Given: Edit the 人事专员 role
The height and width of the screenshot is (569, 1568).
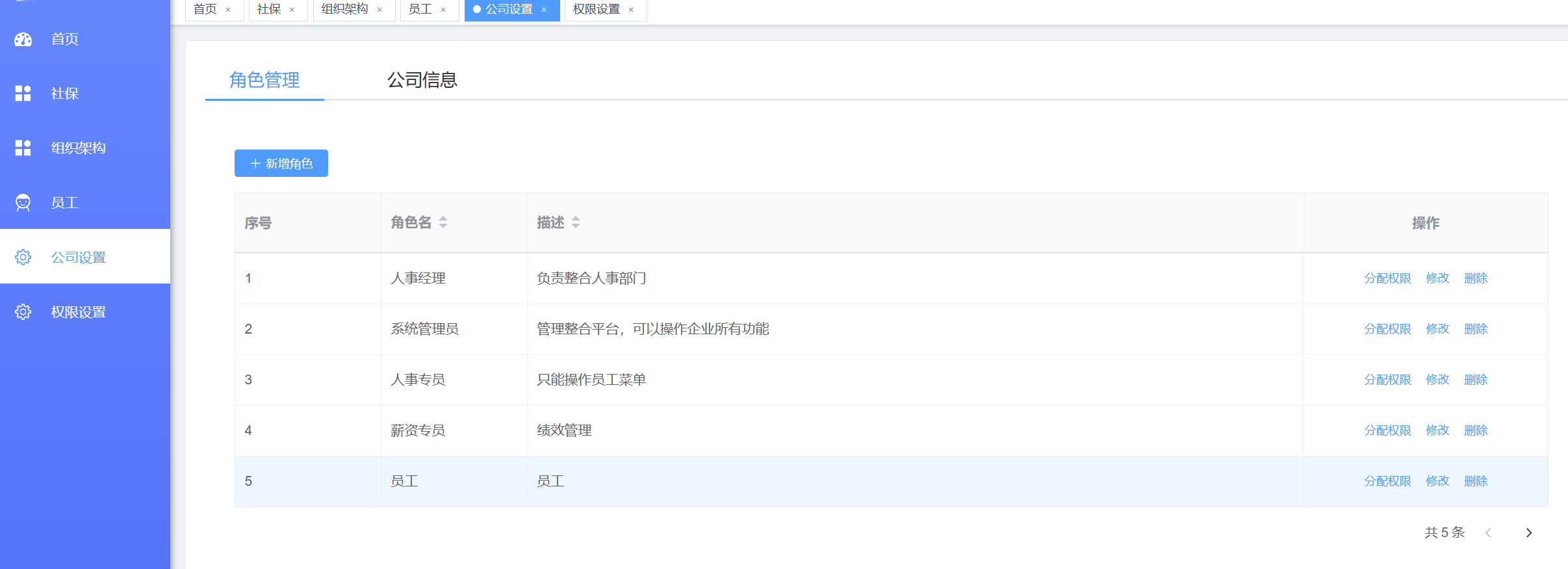Looking at the screenshot, I should coord(1437,380).
